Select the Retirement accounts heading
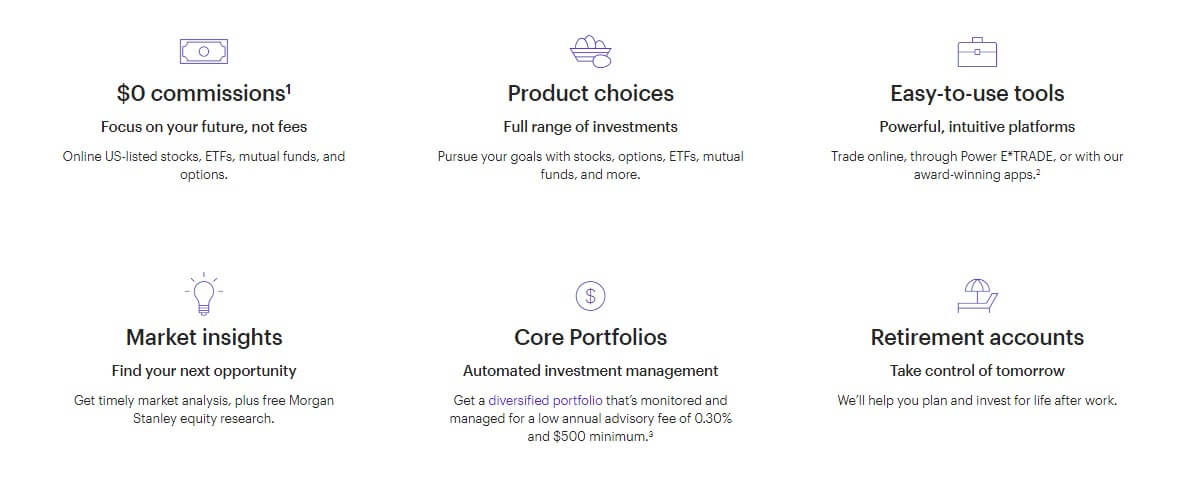 (977, 337)
